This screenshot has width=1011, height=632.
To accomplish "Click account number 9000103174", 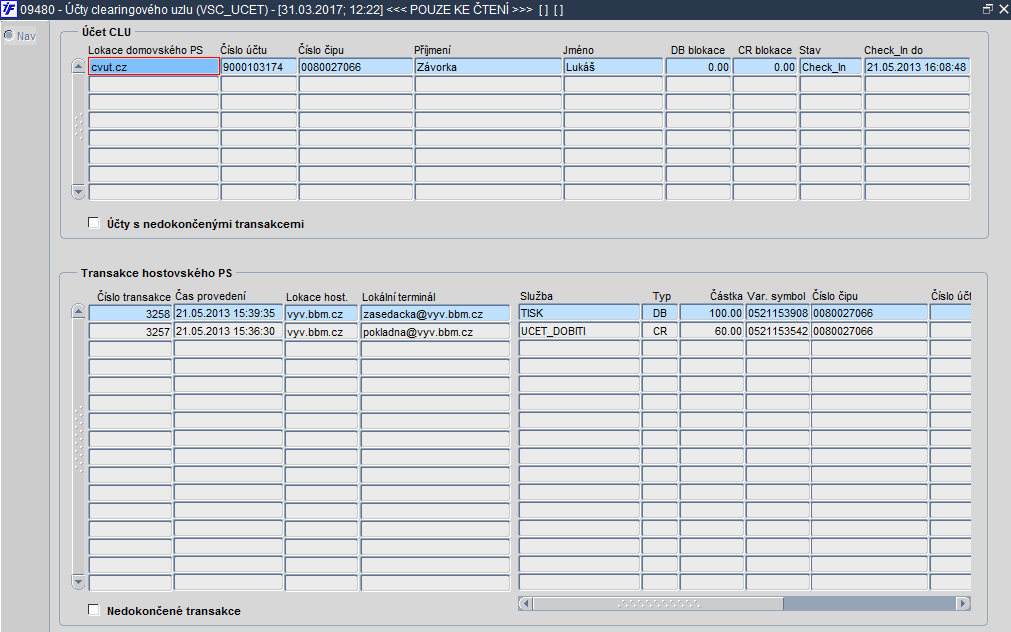I will (x=259, y=66).
